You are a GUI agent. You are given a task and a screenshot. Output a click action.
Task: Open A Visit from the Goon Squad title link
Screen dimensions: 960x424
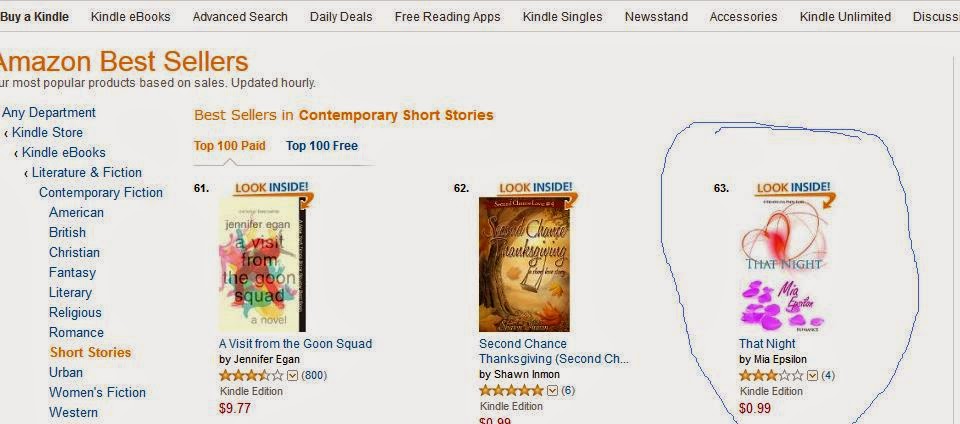tap(295, 344)
